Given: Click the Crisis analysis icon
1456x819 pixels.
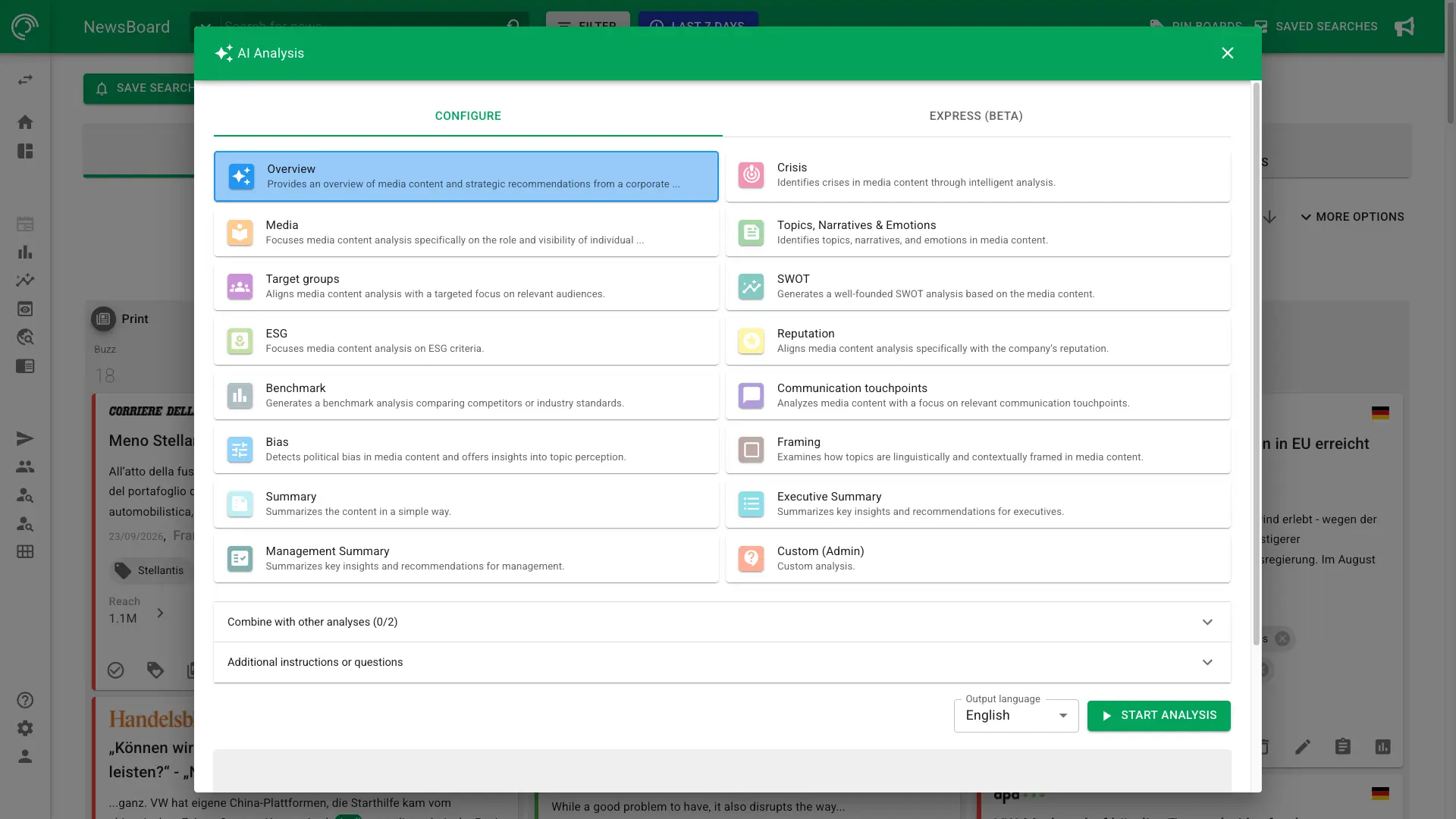Looking at the screenshot, I should coord(751,175).
